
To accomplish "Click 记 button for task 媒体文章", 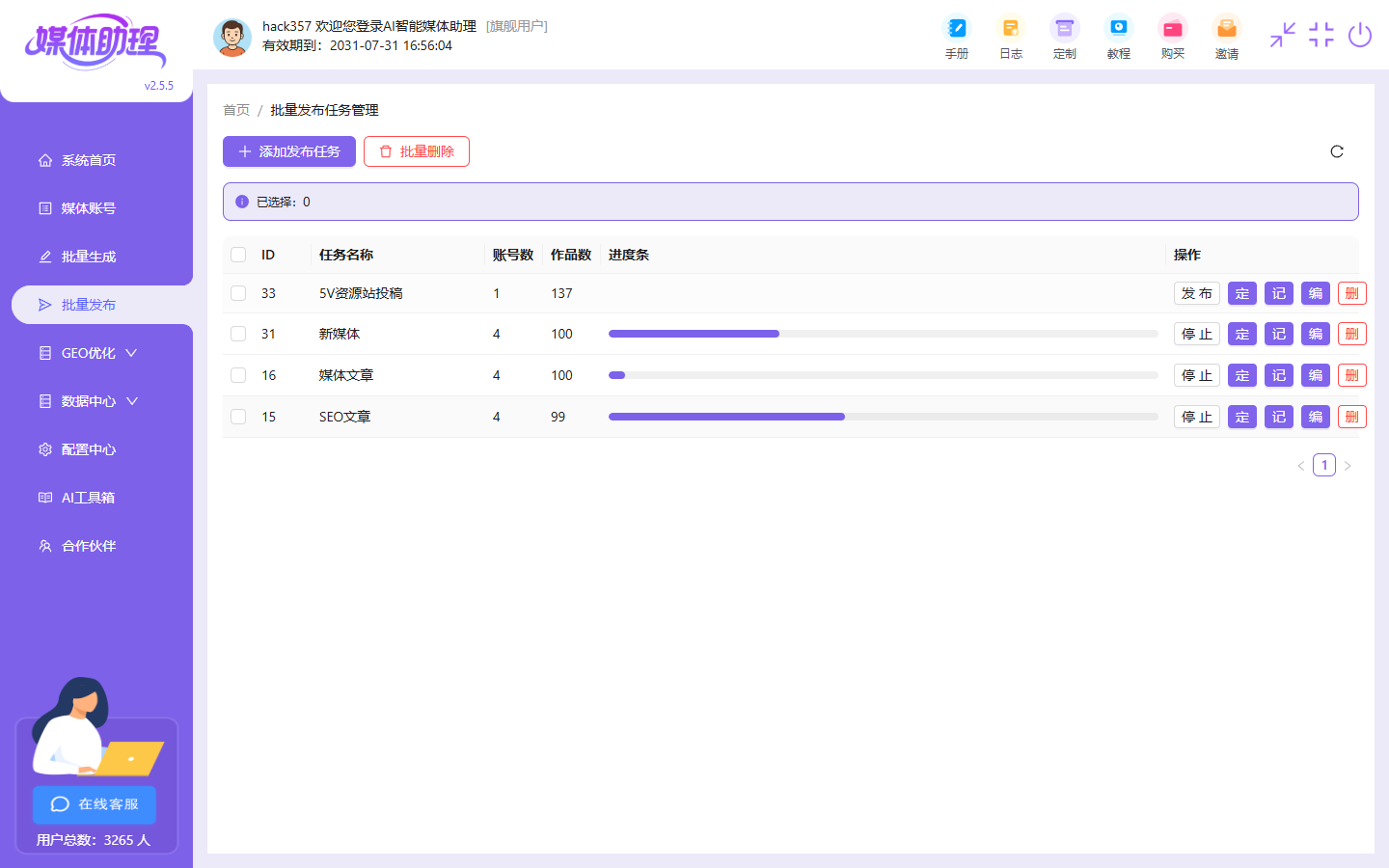I will coord(1279,375).
